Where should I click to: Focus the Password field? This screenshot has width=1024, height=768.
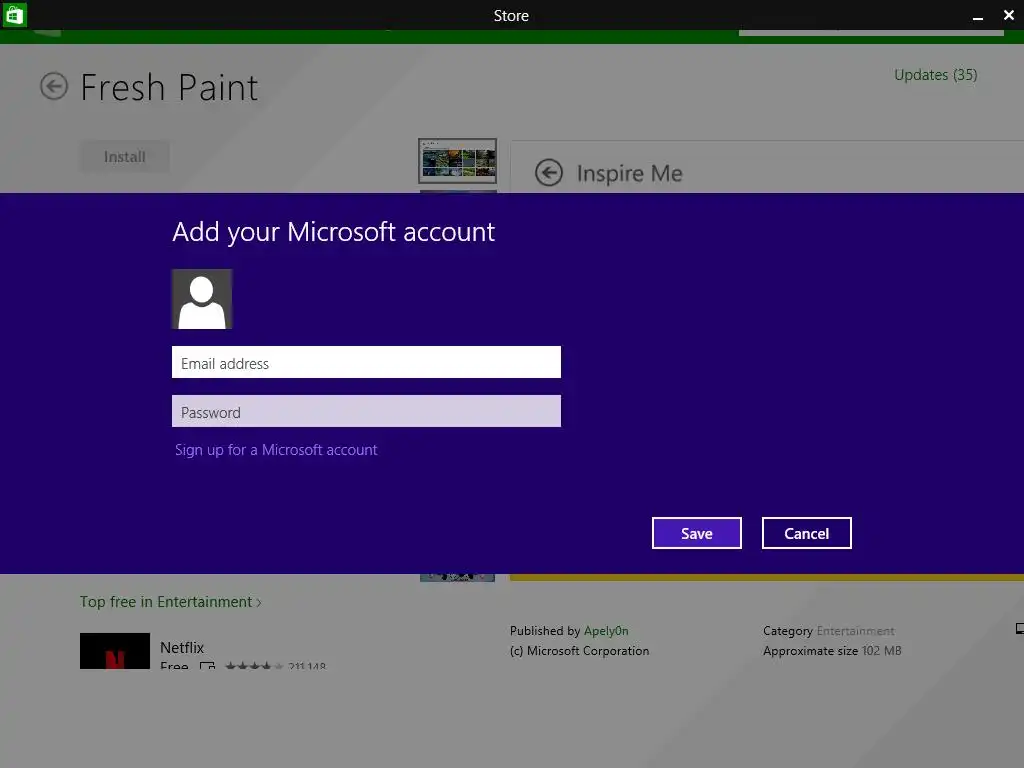[x=366, y=411]
